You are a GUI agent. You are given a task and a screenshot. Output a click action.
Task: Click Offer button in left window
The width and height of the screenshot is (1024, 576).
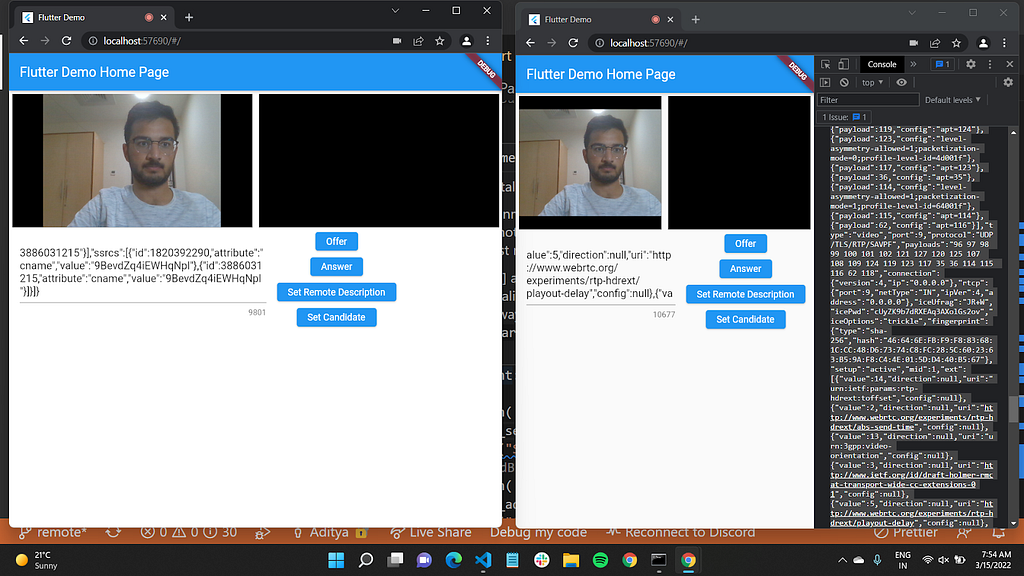click(x=336, y=241)
